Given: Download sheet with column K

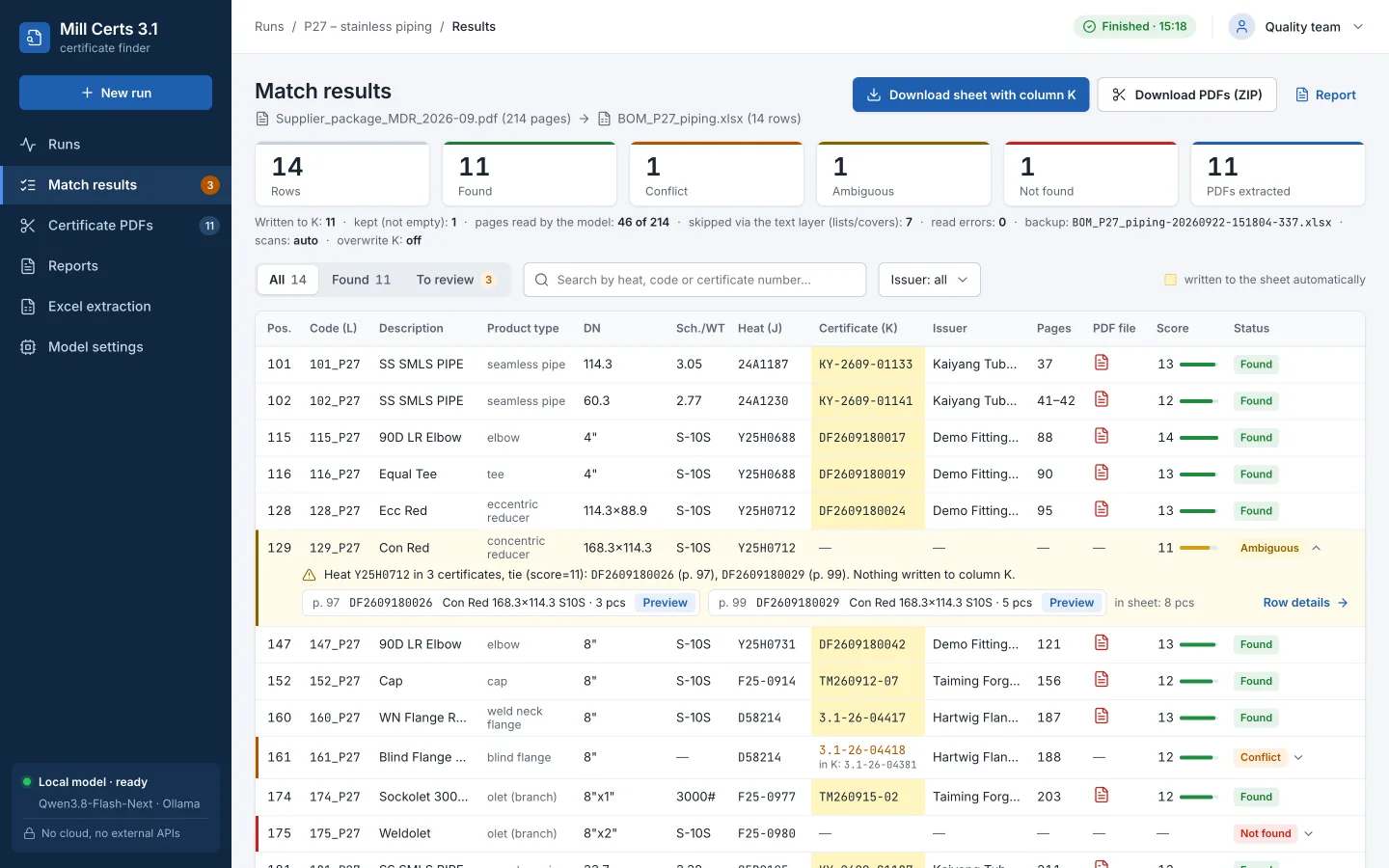Looking at the screenshot, I should pyautogui.click(x=971, y=95).
